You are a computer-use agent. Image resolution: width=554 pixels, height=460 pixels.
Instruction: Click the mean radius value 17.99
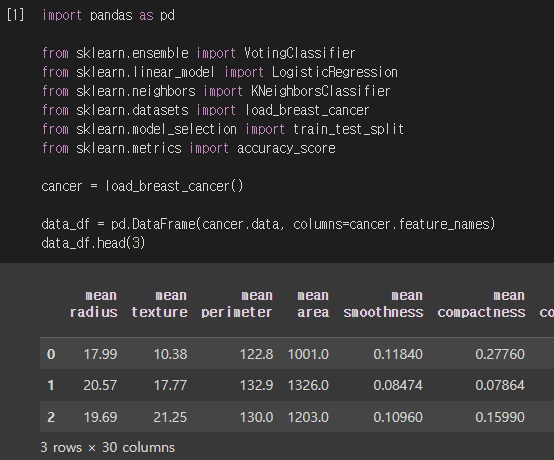100,354
